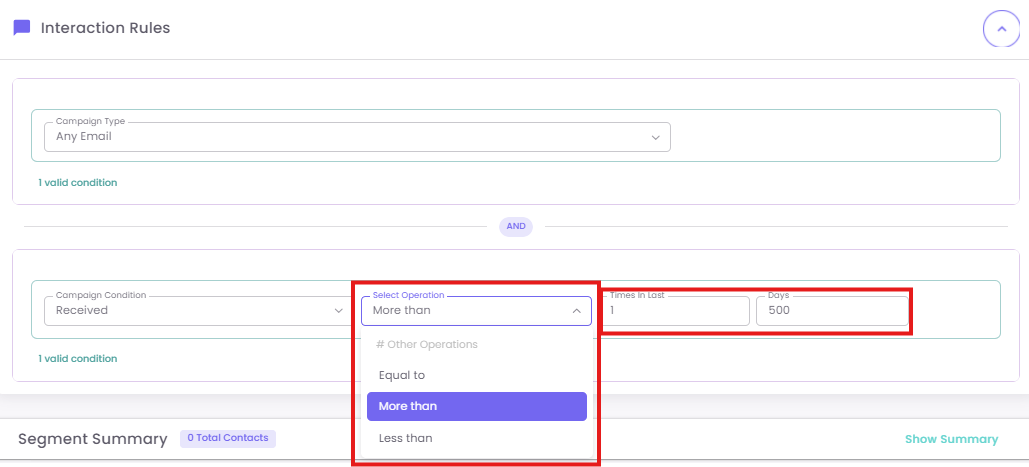The height and width of the screenshot is (467, 1029).
Task: Click the chevron arrow in Campaign Type field
Action: coord(655,137)
